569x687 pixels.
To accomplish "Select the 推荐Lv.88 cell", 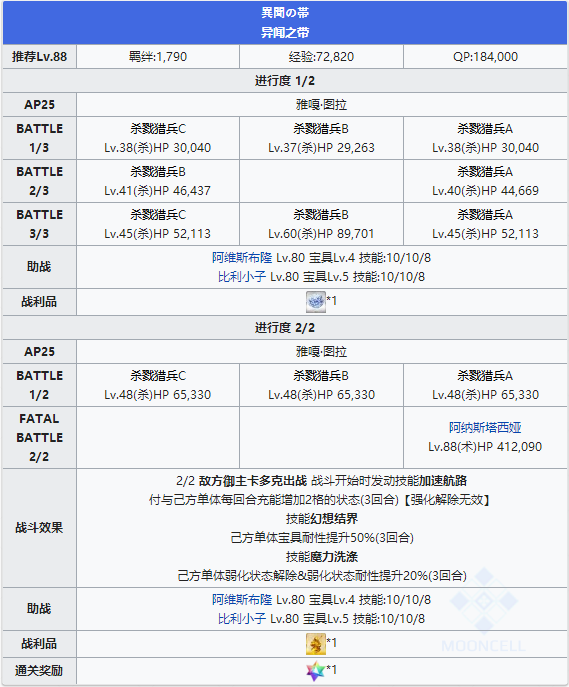I will [x=39, y=57].
